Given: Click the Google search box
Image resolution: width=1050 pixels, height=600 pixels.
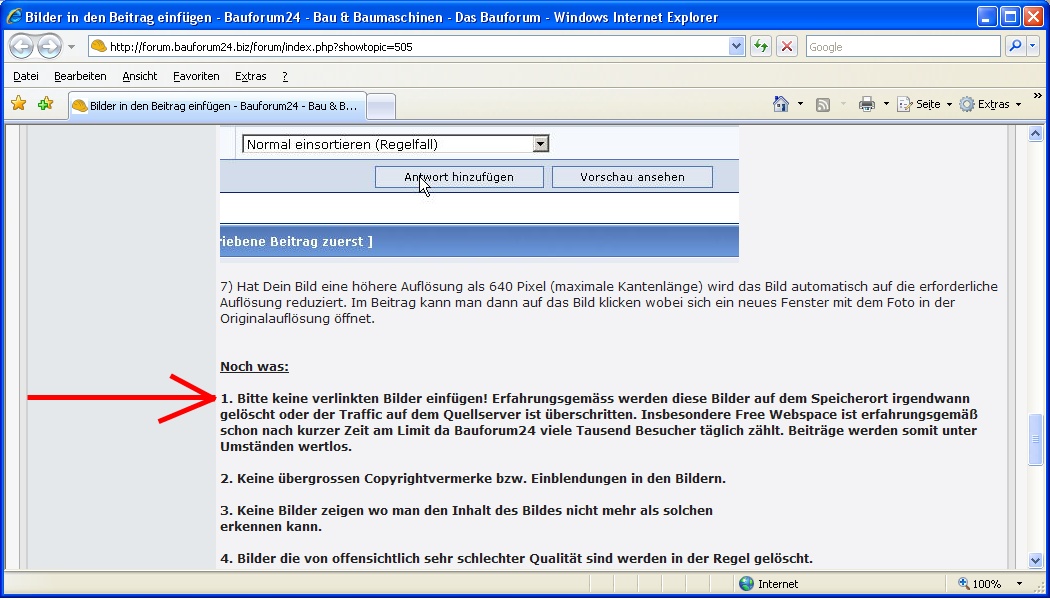Looking at the screenshot, I should click(903, 46).
